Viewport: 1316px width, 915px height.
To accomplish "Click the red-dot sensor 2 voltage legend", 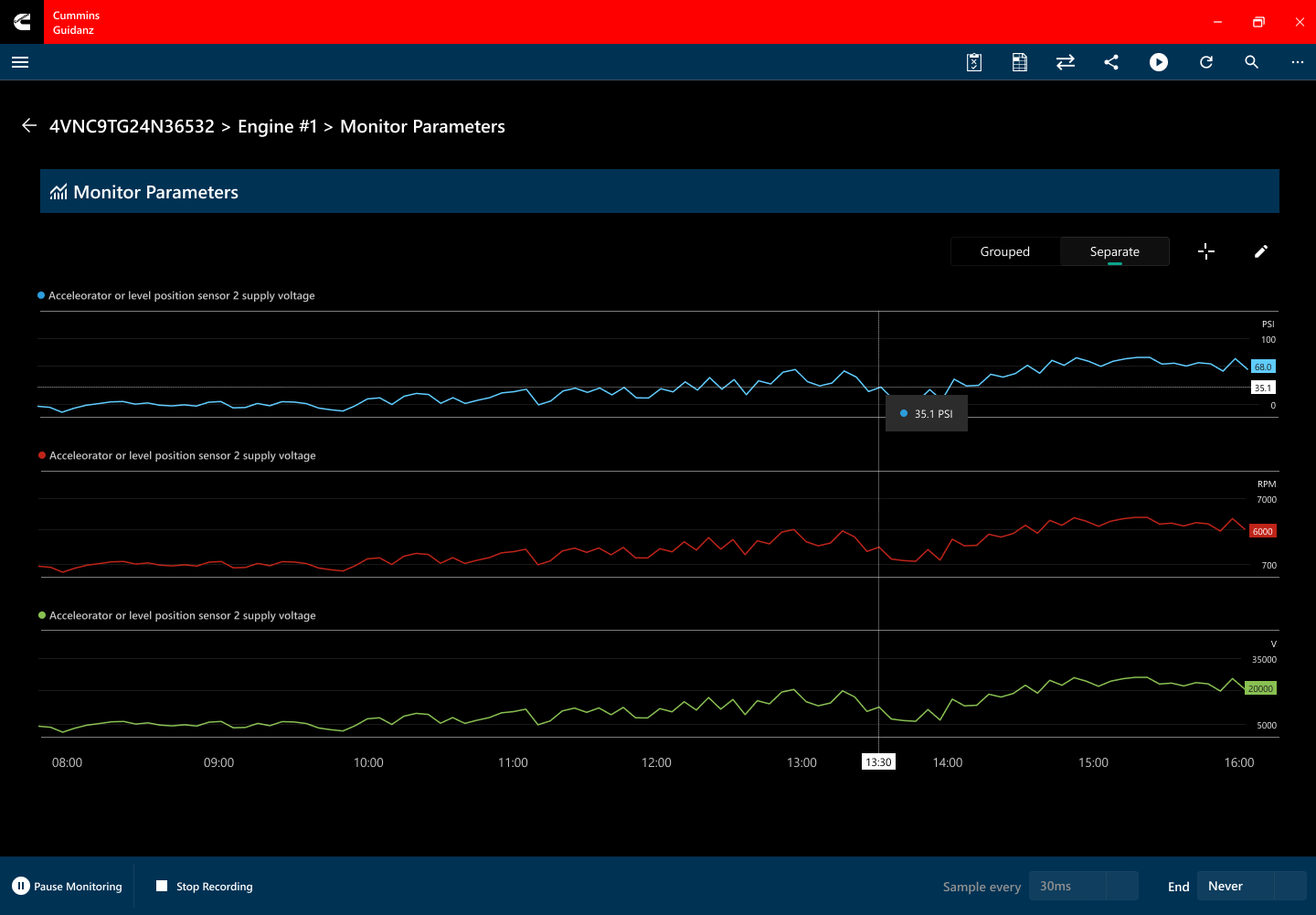I will point(177,455).
